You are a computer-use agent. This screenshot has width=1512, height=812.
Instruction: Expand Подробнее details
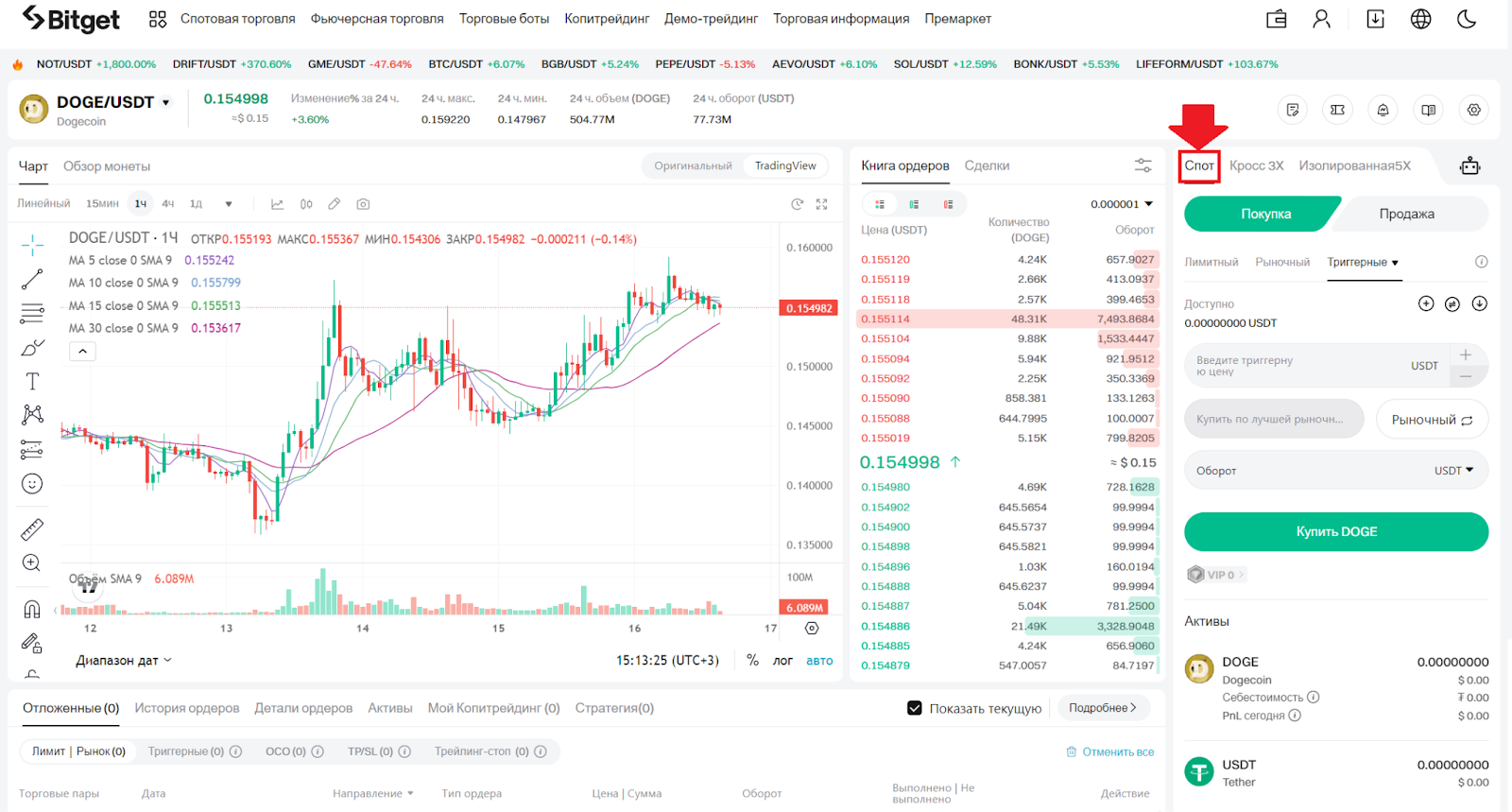(x=1103, y=708)
